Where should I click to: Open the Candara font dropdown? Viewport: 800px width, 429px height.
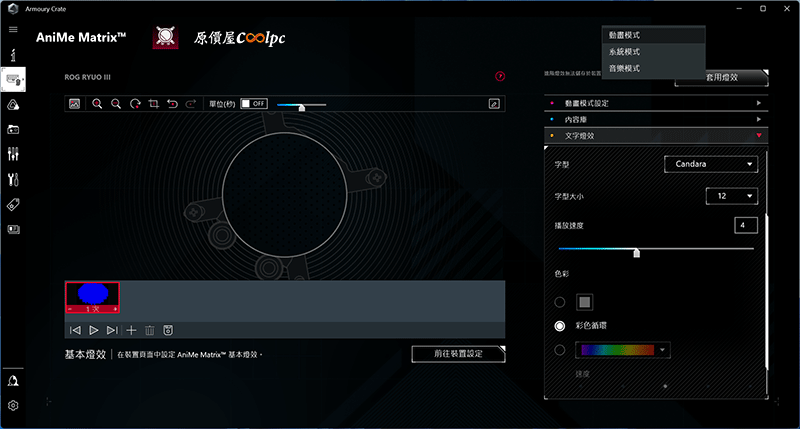point(711,164)
